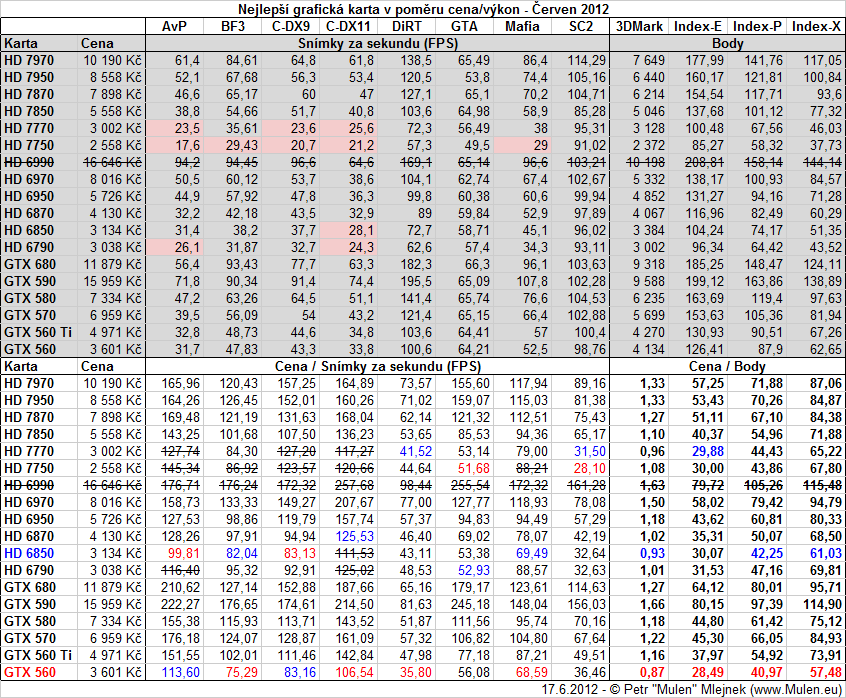This screenshot has width=846, height=698.
Task: Select the red value 28,10
Action: 590,469
